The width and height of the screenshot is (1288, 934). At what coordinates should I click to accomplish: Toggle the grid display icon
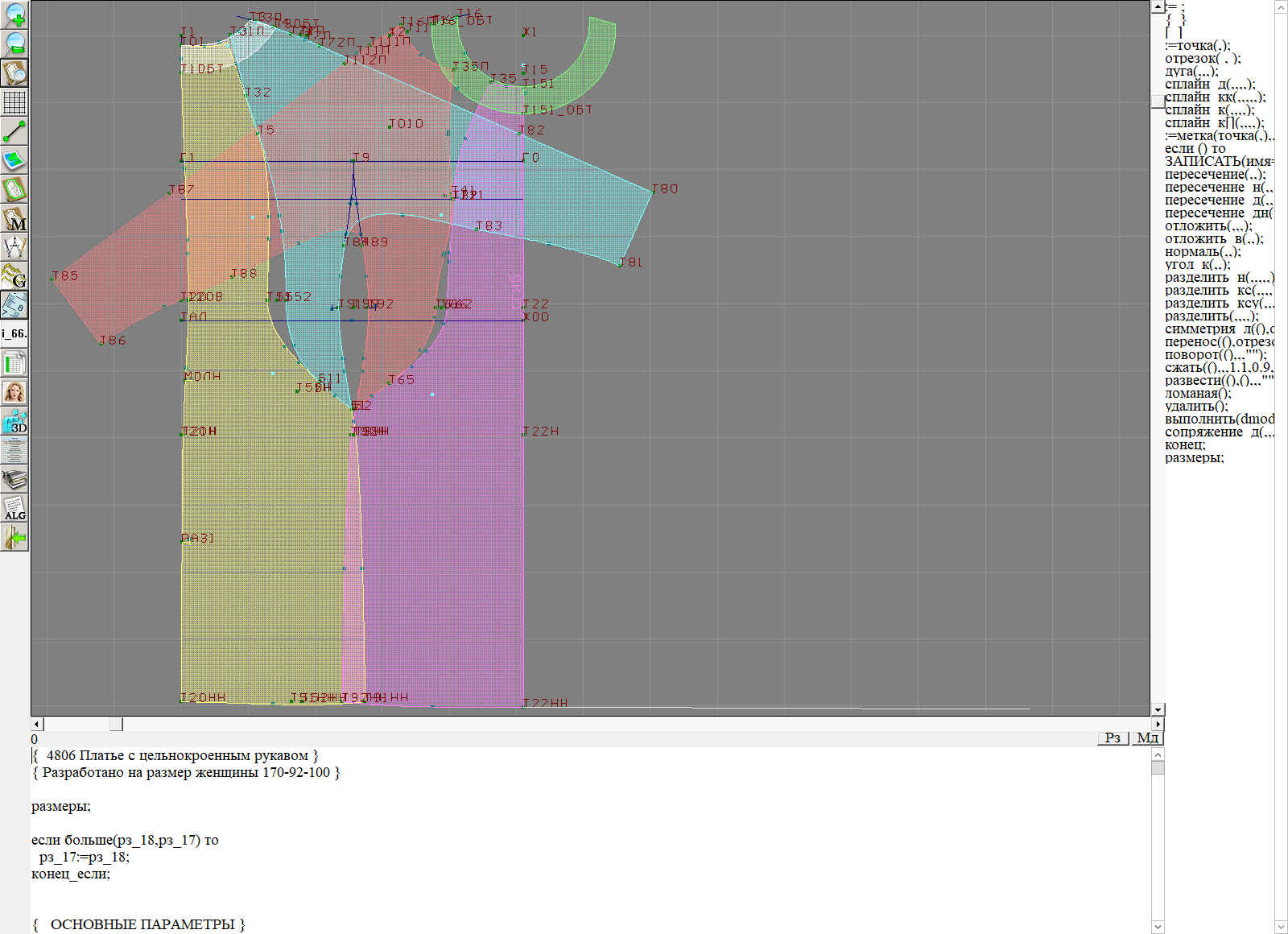(14, 102)
